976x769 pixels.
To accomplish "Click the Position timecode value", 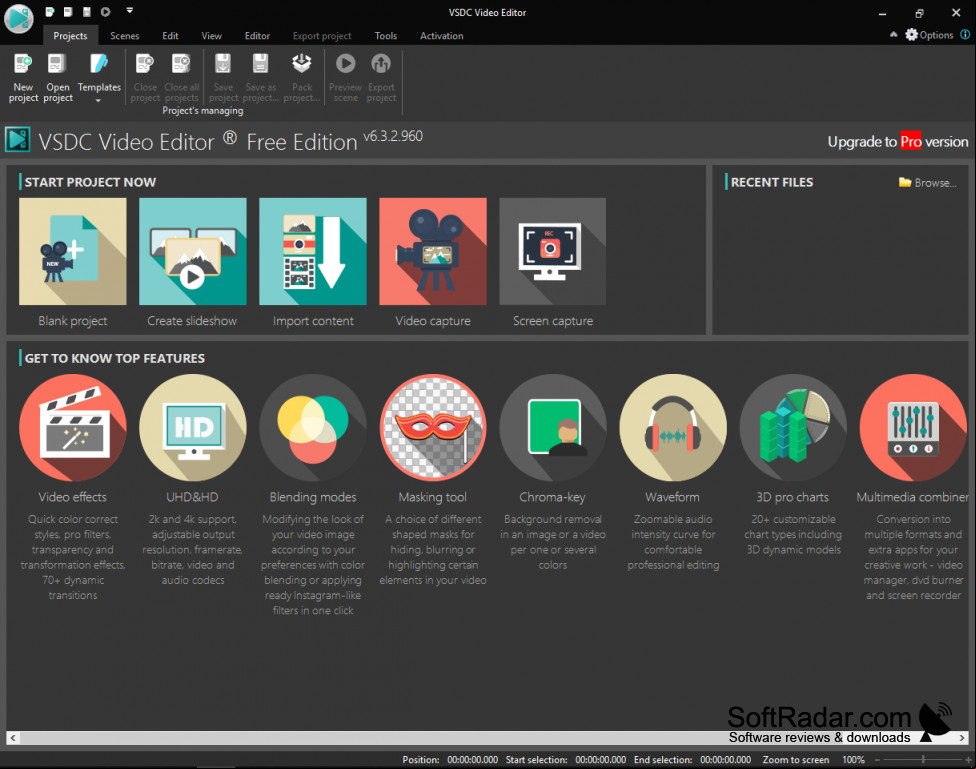I will (472, 760).
